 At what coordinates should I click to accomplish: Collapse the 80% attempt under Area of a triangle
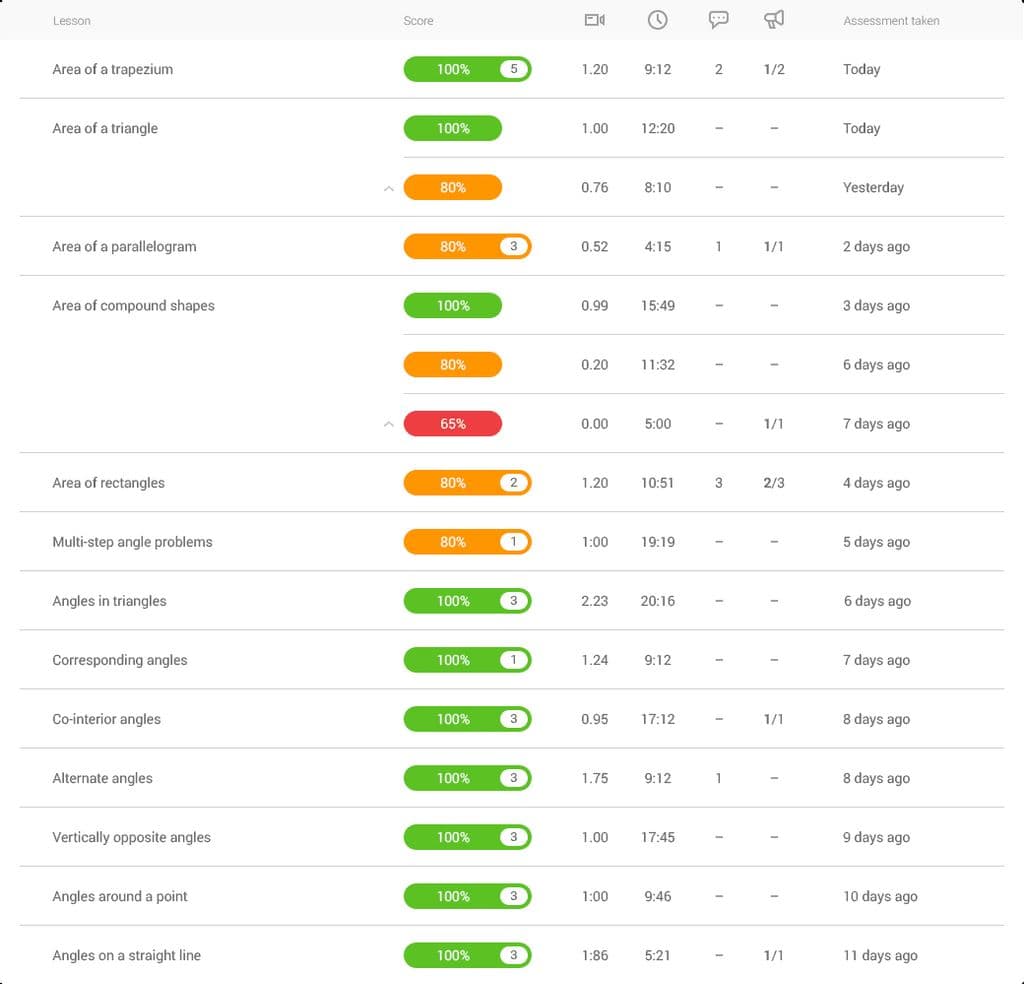coord(388,187)
